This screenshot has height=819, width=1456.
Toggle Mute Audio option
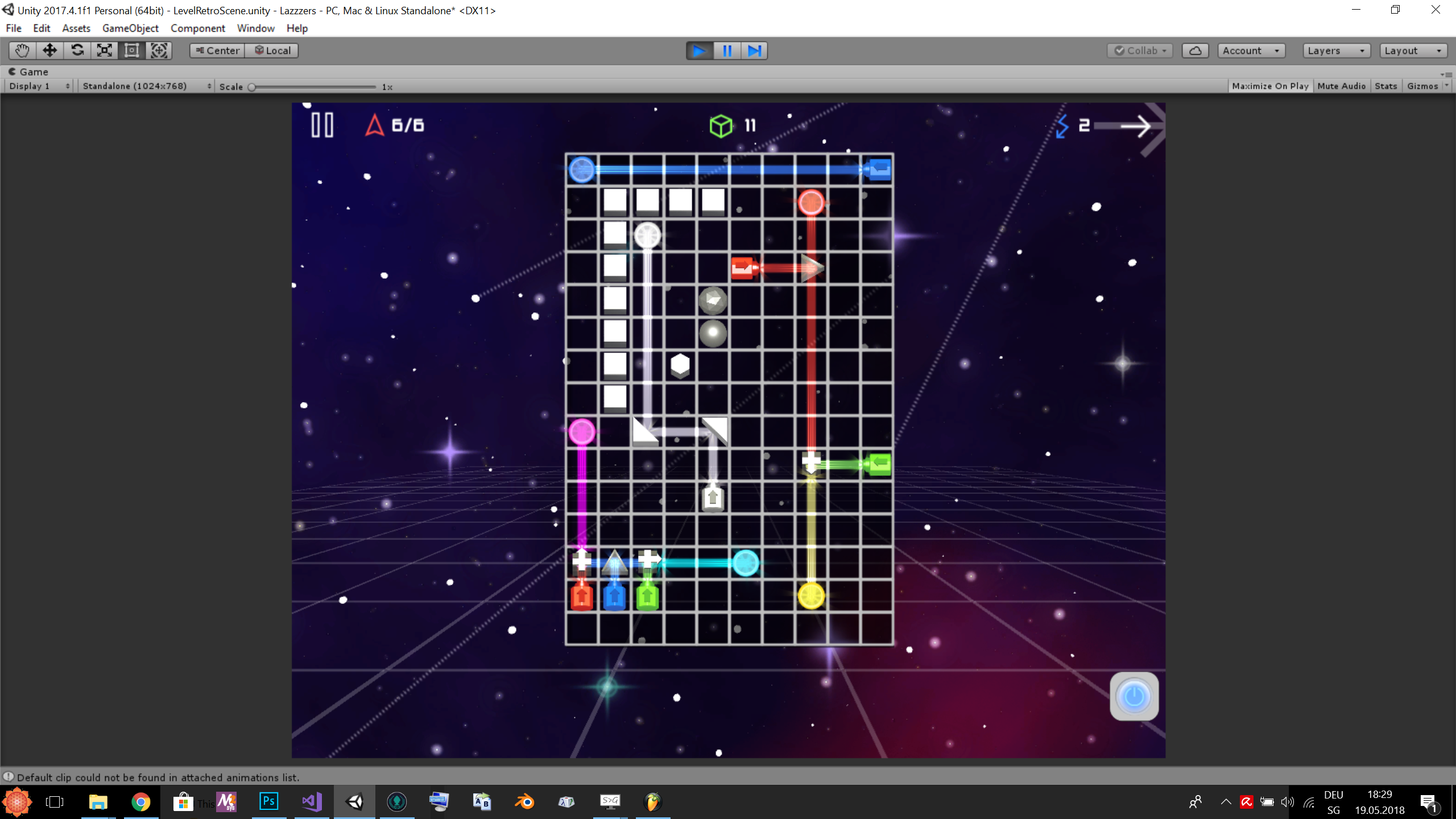[x=1341, y=86]
